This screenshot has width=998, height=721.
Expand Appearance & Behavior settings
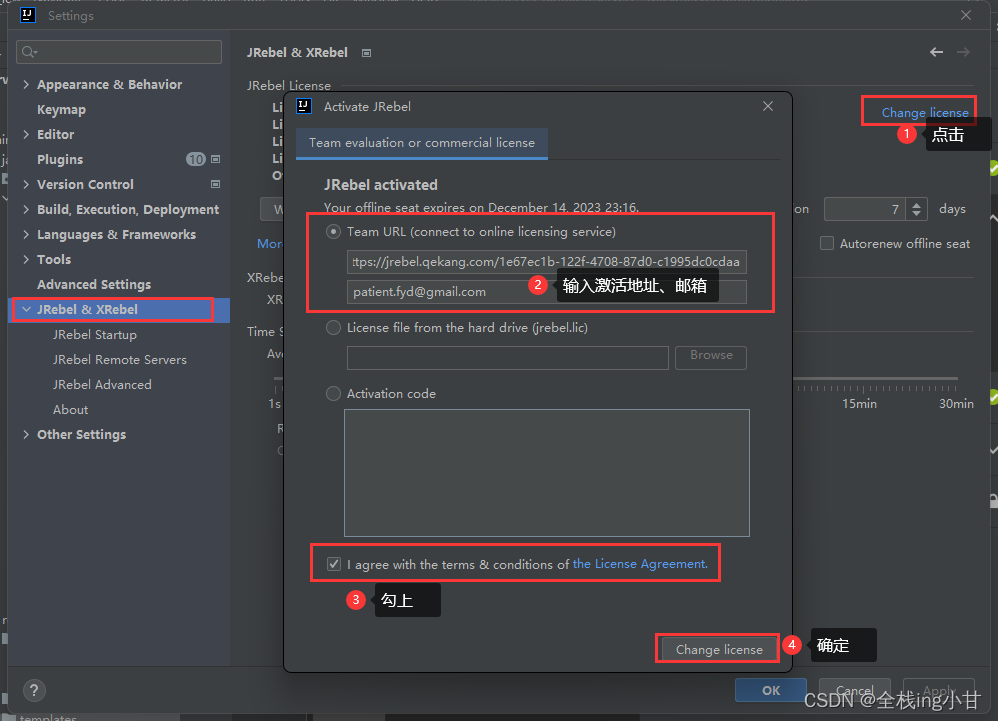tap(26, 84)
